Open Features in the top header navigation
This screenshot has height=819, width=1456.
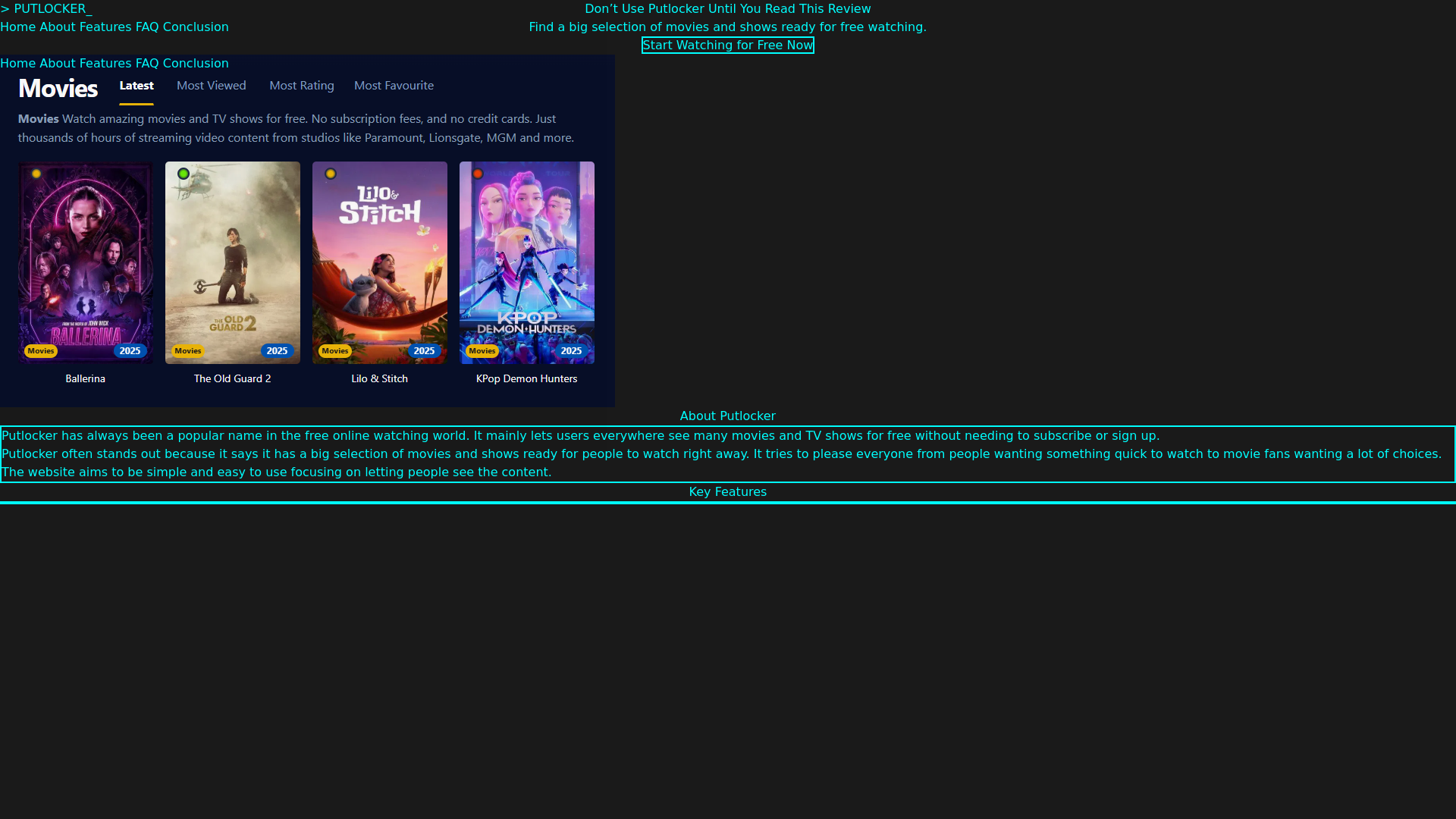pos(105,27)
